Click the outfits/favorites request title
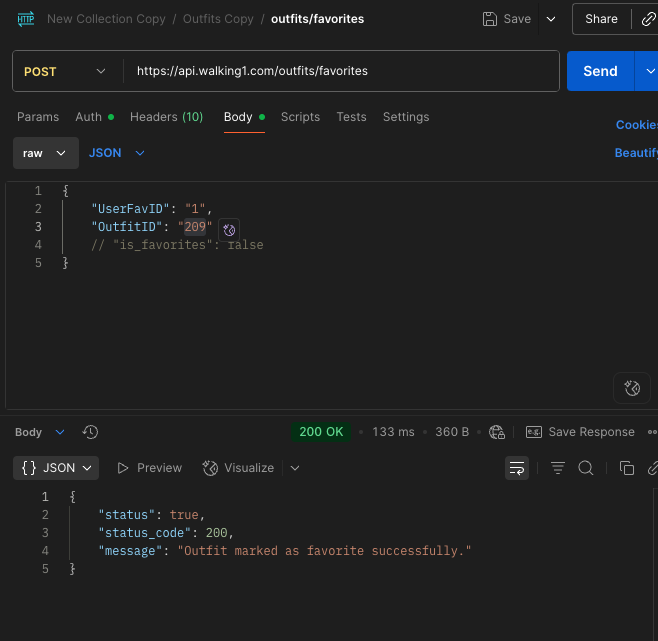 [x=318, y=19]
